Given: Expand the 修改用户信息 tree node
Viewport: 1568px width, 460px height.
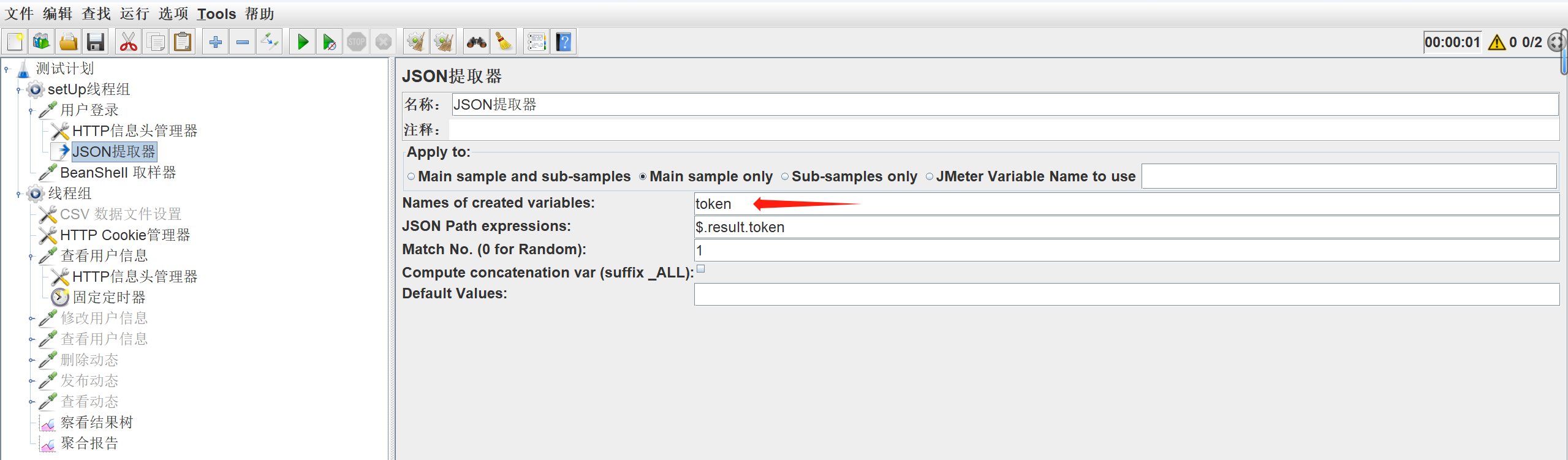Looking at the screenshot, I should 31,319.
